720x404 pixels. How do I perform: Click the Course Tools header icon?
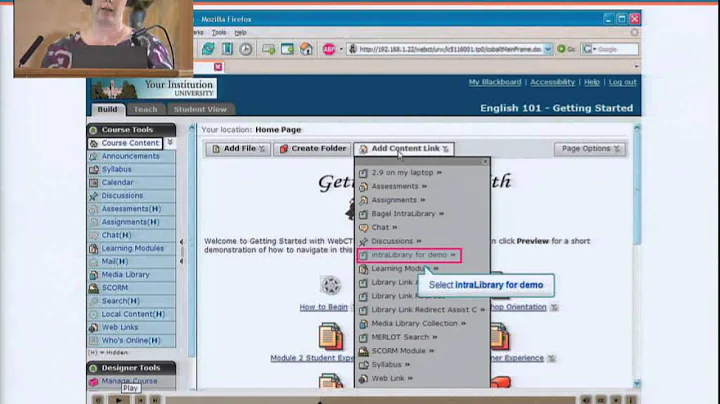pyautogui.click(x=94, y=130)
